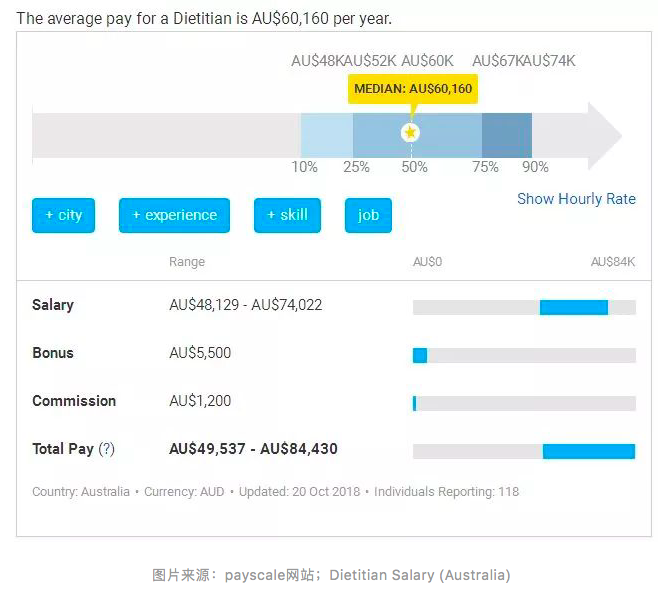Select the dark blue 75% to 90% segment

[507, 135]
